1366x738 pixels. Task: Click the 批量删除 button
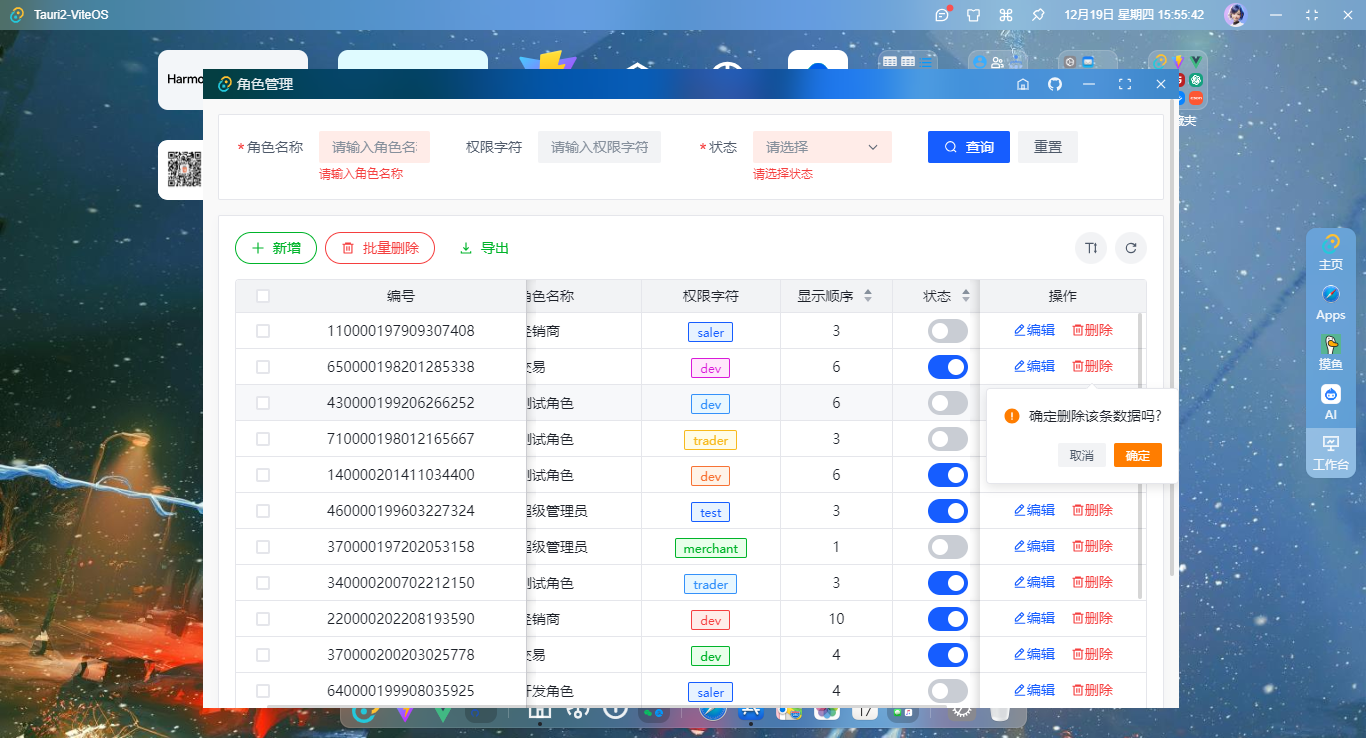tap(380, 248)
